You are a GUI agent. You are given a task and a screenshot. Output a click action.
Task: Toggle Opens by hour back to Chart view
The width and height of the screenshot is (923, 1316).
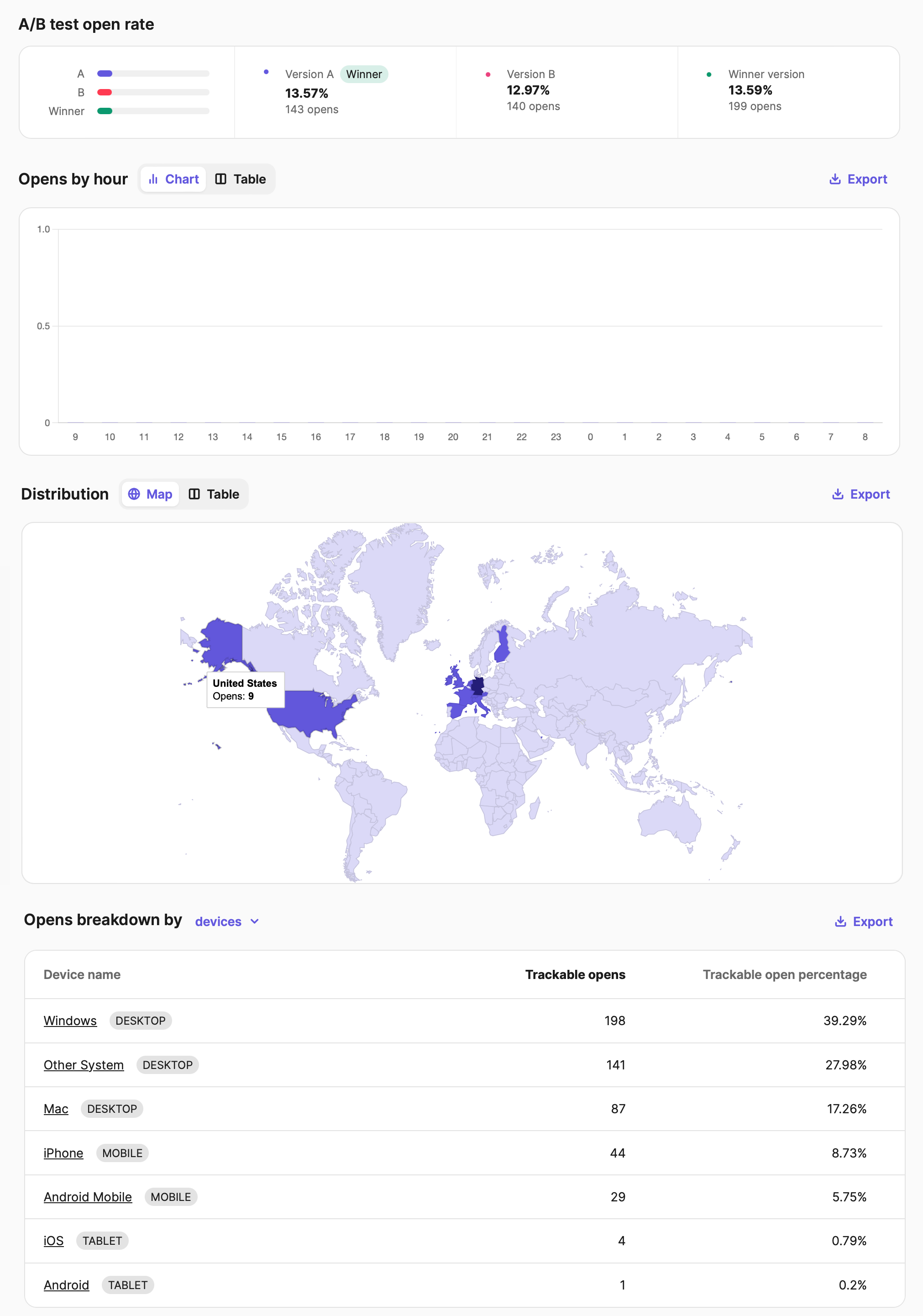173,179
